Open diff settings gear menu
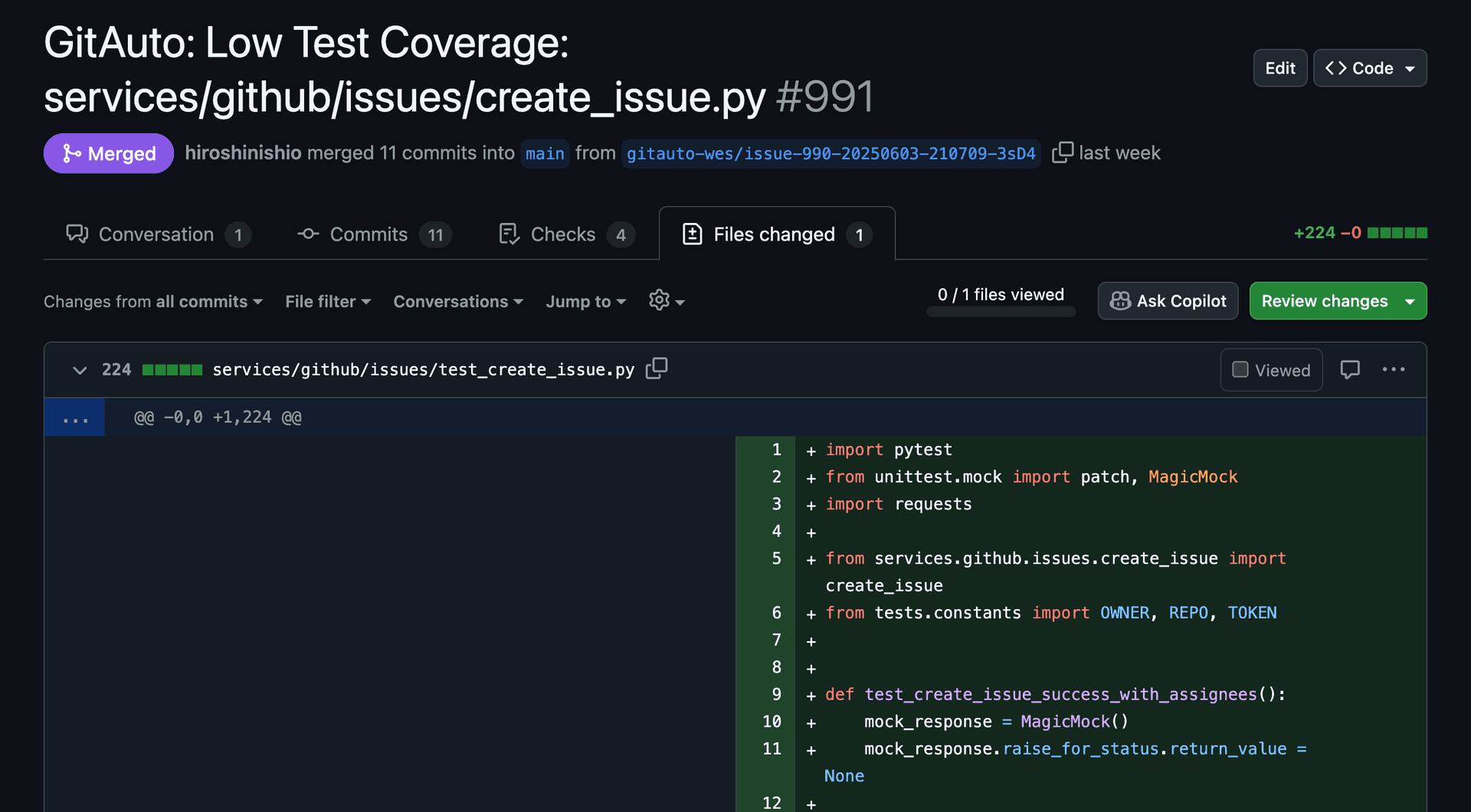Screen dimensions: 1471x812 667,300
